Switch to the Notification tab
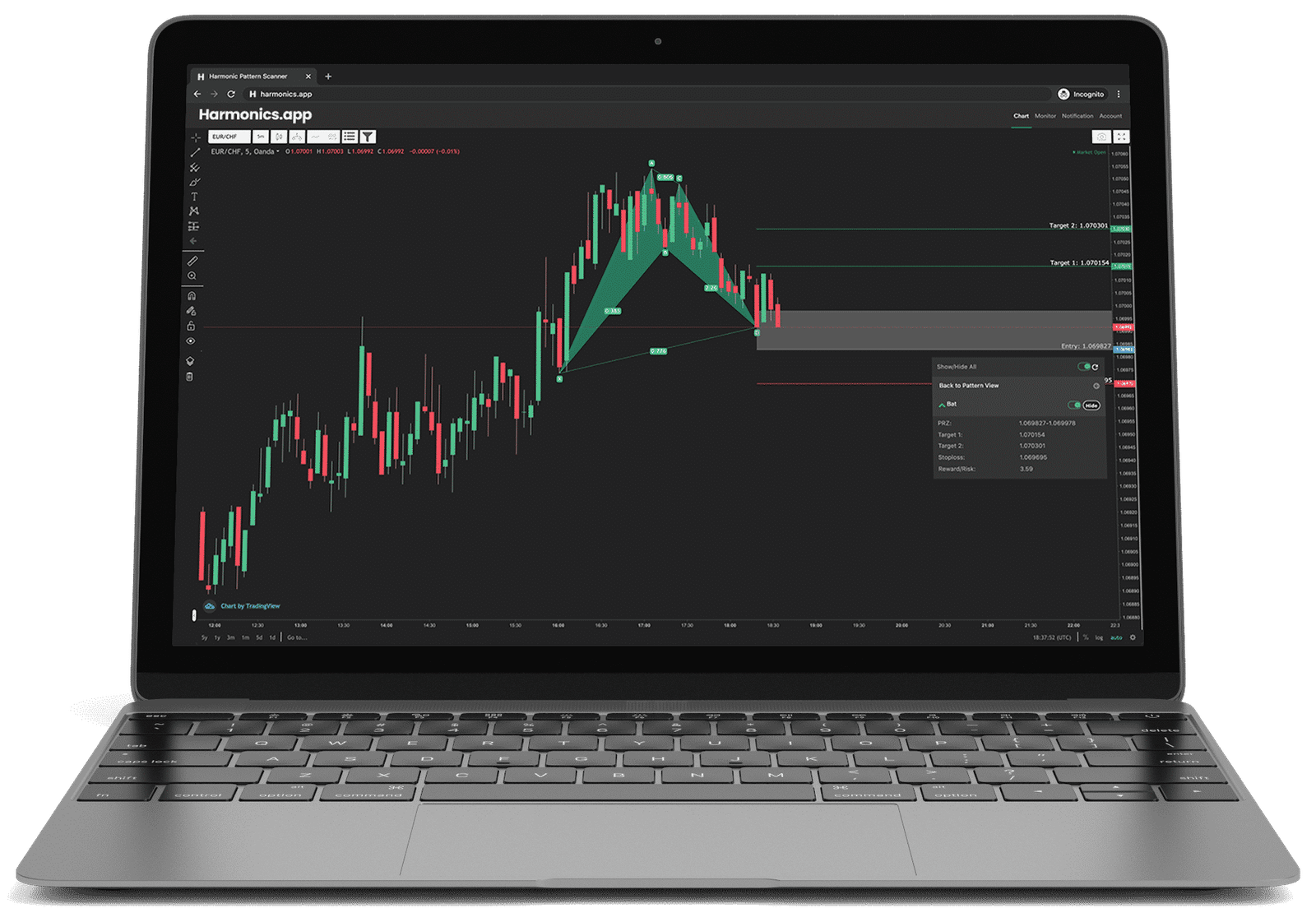1316x922 pixels. (x=1077, y=116)
